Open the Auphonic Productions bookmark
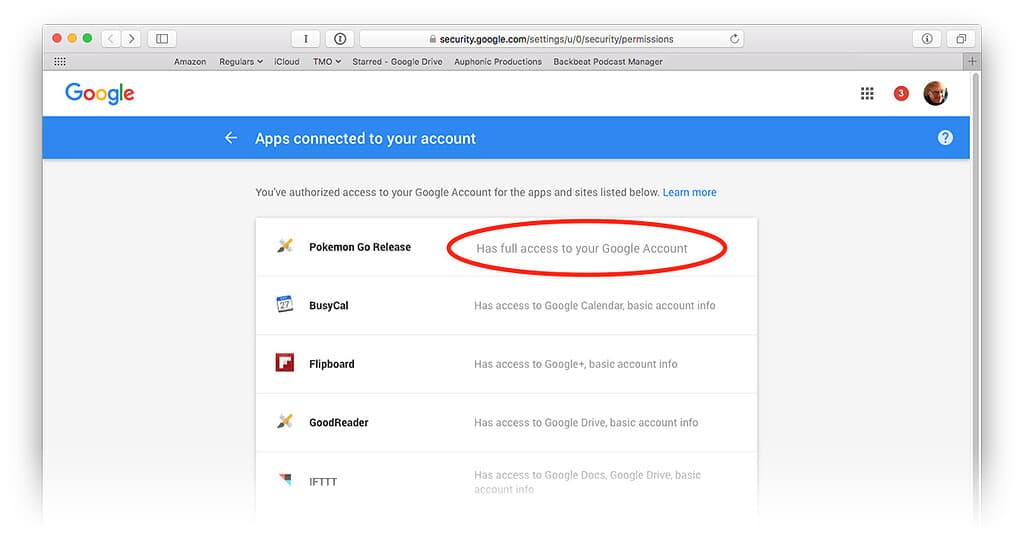1022x536 pixels. pos(498,61)
